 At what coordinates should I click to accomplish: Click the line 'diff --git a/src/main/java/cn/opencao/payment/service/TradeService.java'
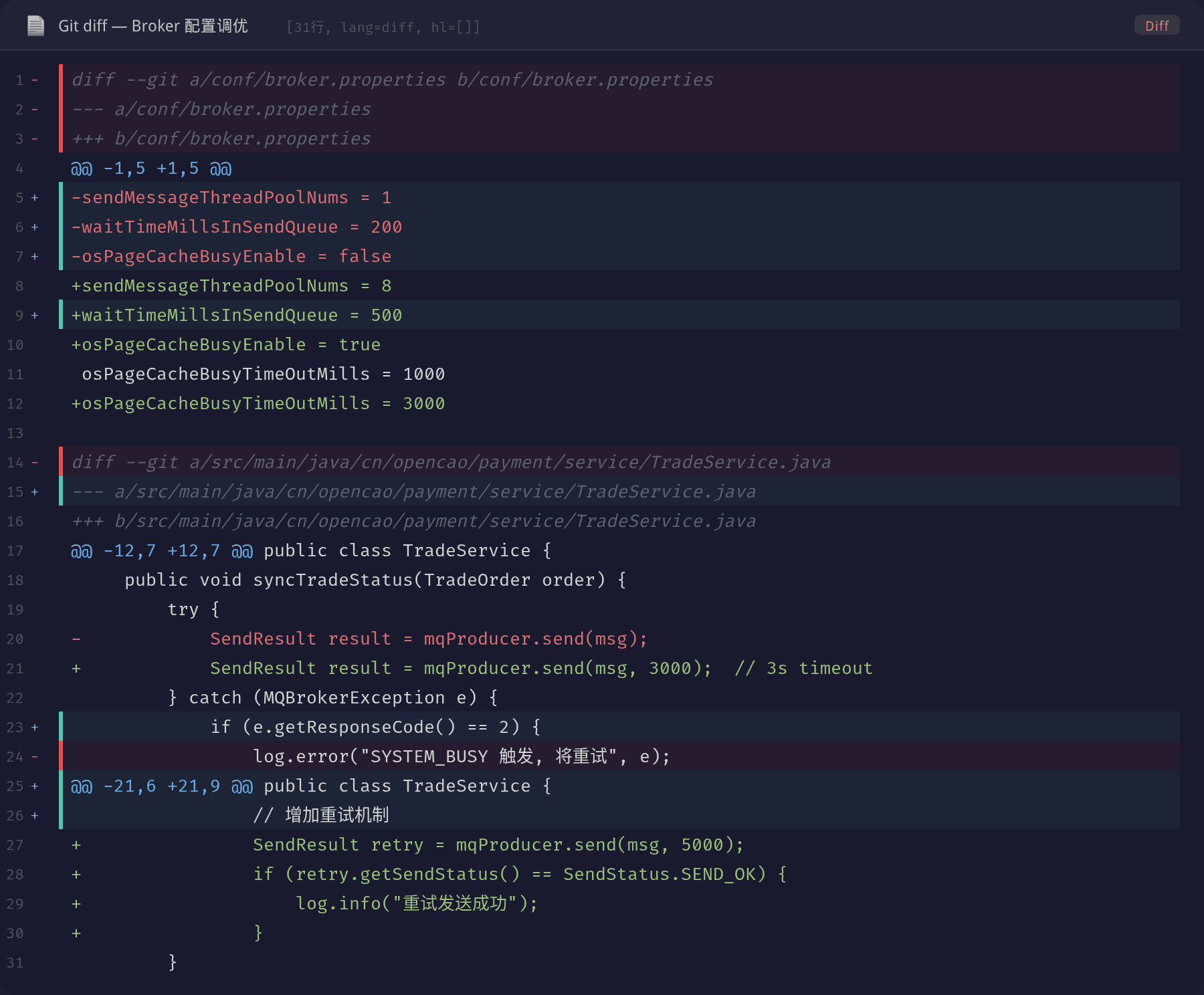coord(451,462)
